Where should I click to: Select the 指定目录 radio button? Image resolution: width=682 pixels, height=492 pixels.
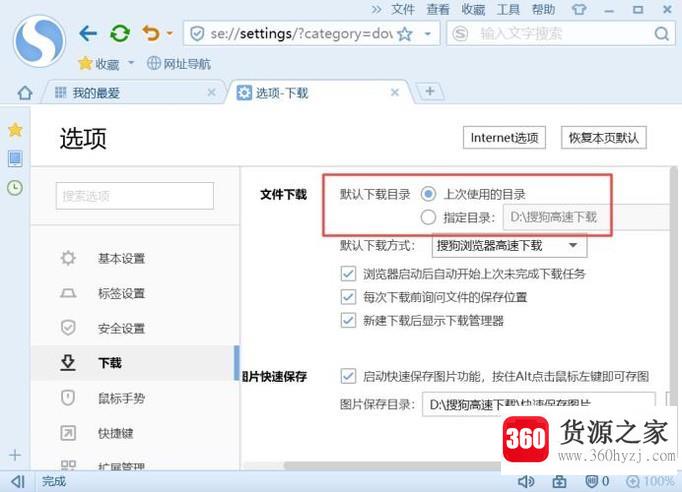tap(428, 217)
